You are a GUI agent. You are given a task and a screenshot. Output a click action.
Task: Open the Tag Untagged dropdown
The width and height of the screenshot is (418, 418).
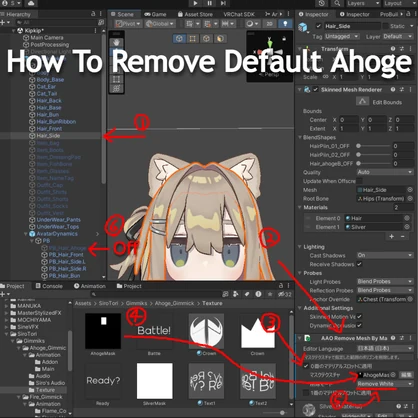pyautogui.click(x=342, y=36)
